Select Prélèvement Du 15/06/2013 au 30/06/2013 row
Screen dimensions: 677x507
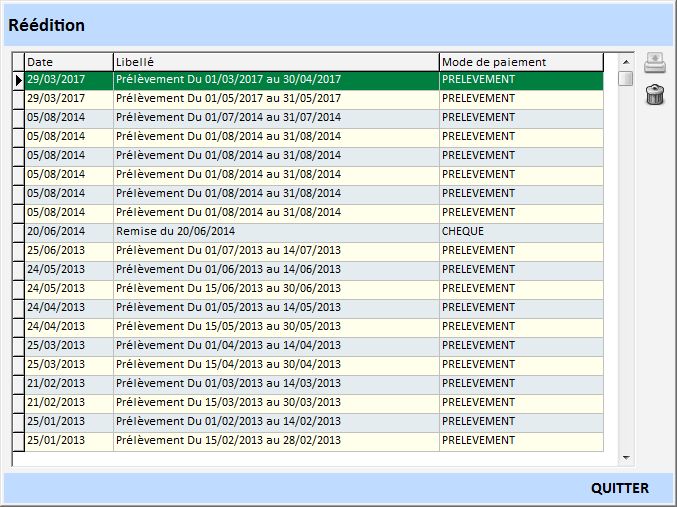[275, 288]
